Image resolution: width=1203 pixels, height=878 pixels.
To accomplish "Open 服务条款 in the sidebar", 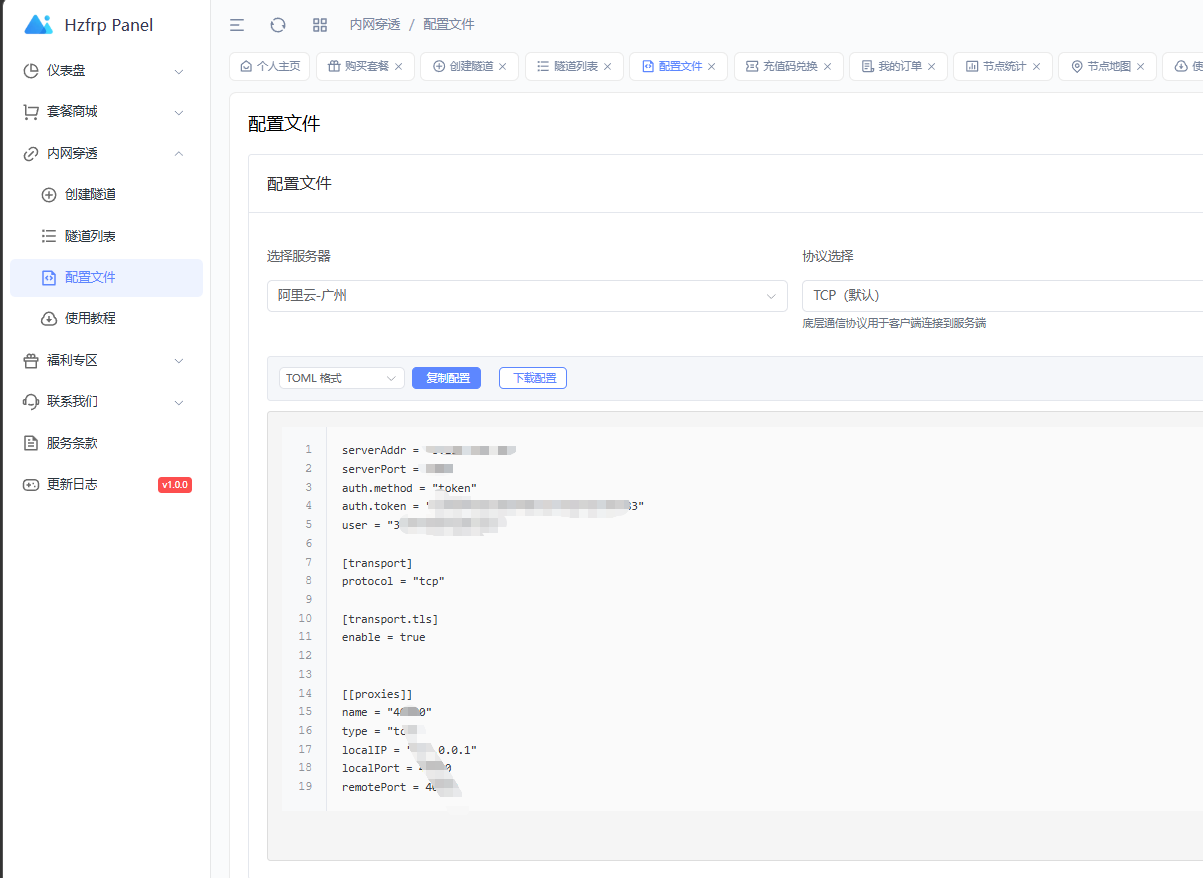I will click(x=106, y=443).
